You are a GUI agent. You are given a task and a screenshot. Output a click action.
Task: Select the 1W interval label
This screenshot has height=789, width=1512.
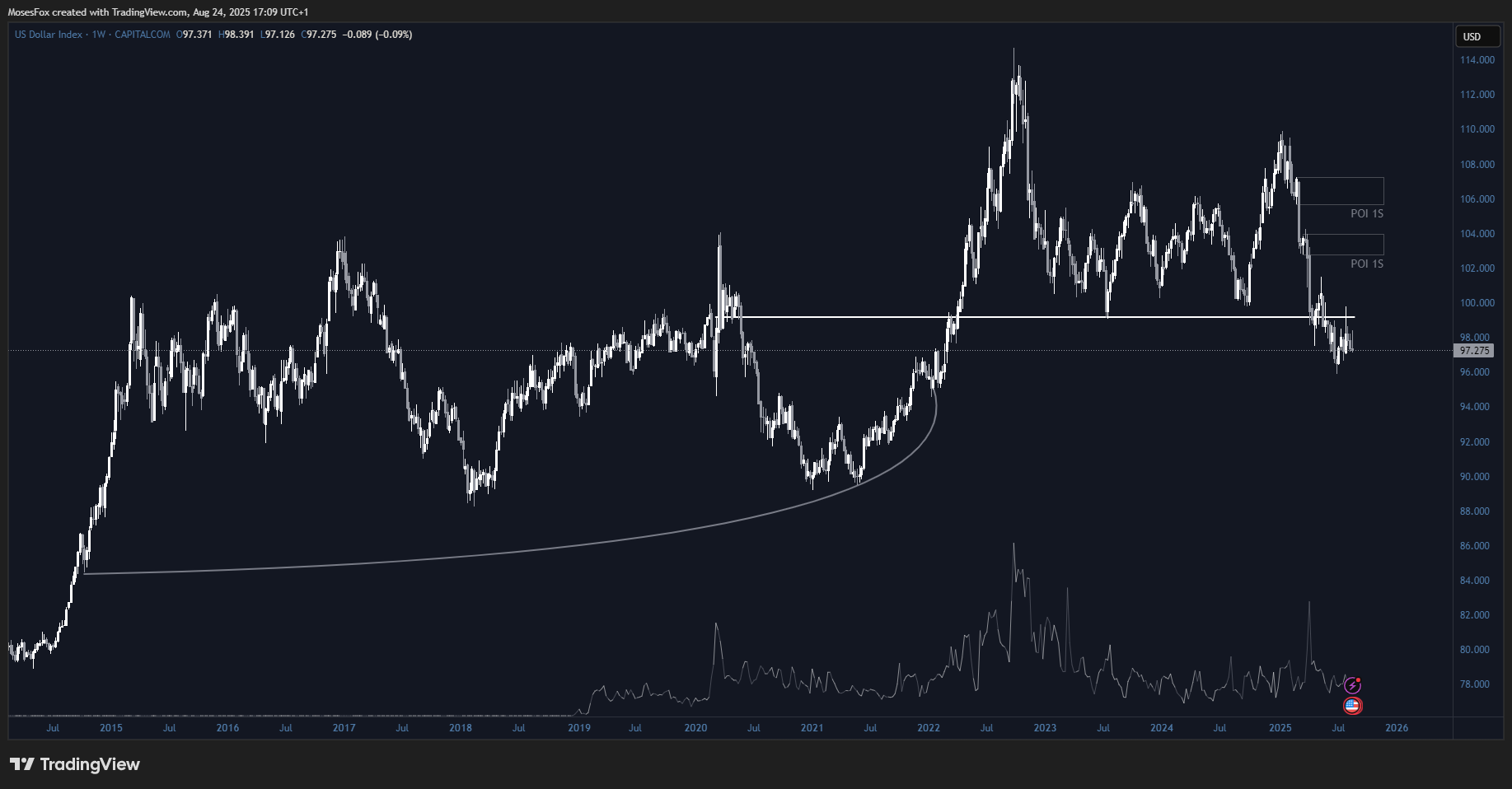[x=99, y=35]
